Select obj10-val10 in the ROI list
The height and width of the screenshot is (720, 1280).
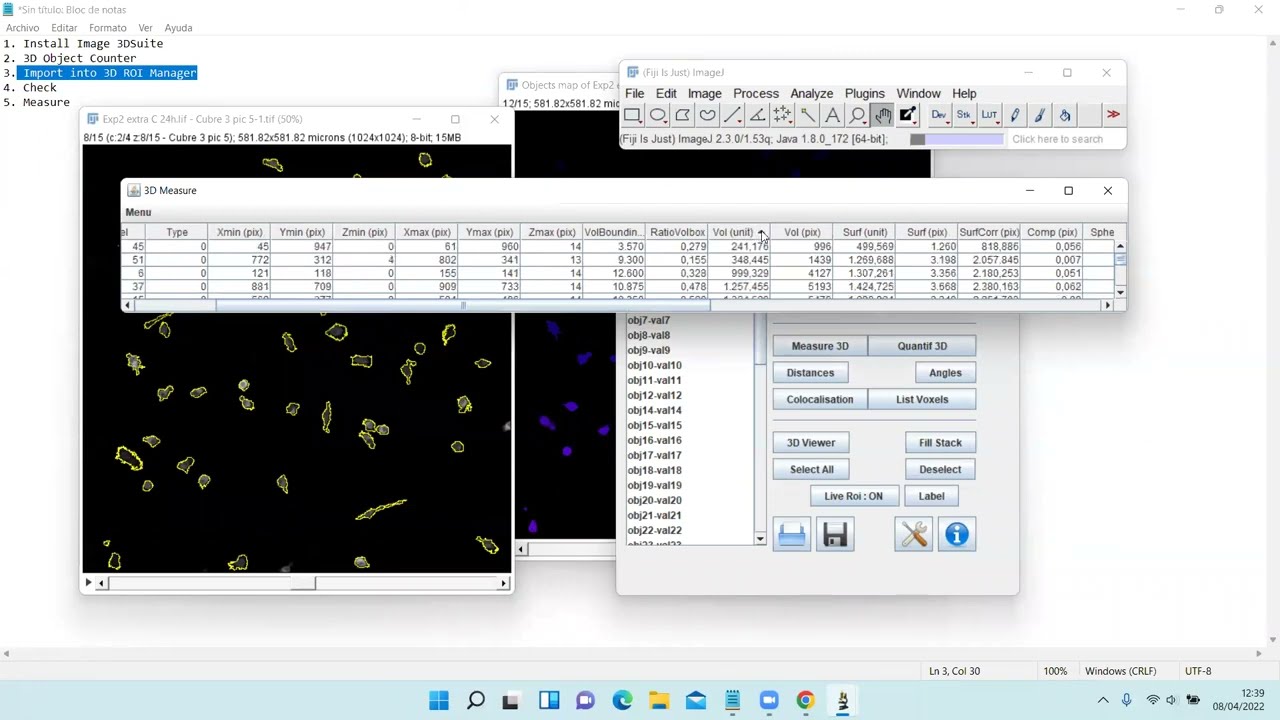tap(654, 365)
